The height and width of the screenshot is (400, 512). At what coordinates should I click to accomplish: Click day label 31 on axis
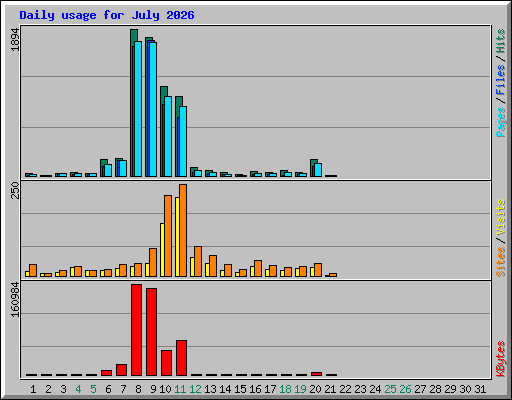point(480,389)
